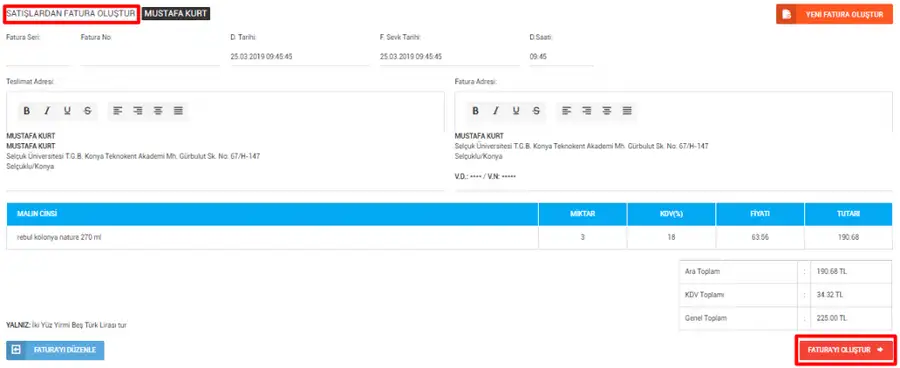Viewport: 900px width, 368px height.
Task: Click Strikethrough in Fatura Adresi editor
Action: pos(536,111)
